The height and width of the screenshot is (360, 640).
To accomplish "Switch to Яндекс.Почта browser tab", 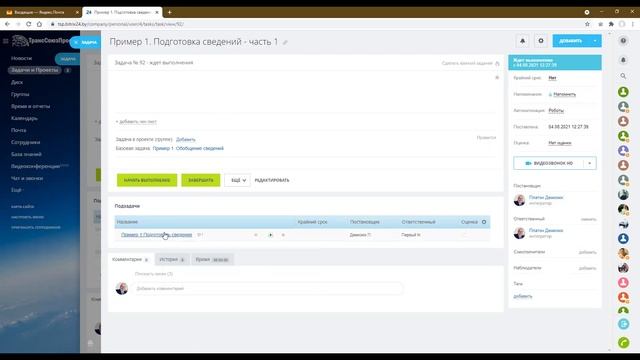I will click(41, 12).
